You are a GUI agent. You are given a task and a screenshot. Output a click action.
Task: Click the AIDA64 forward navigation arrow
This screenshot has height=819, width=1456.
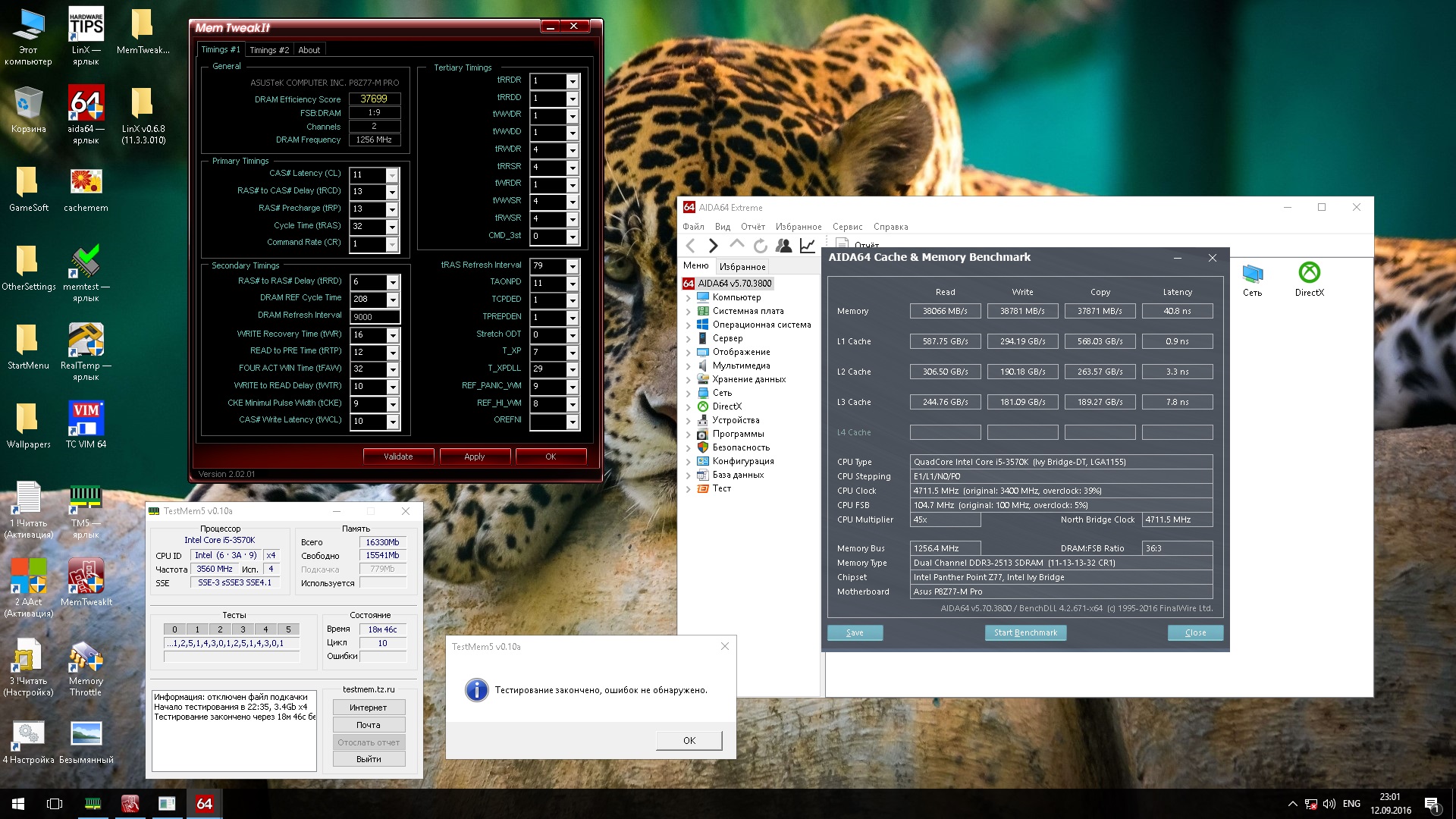tap(713, 246)
